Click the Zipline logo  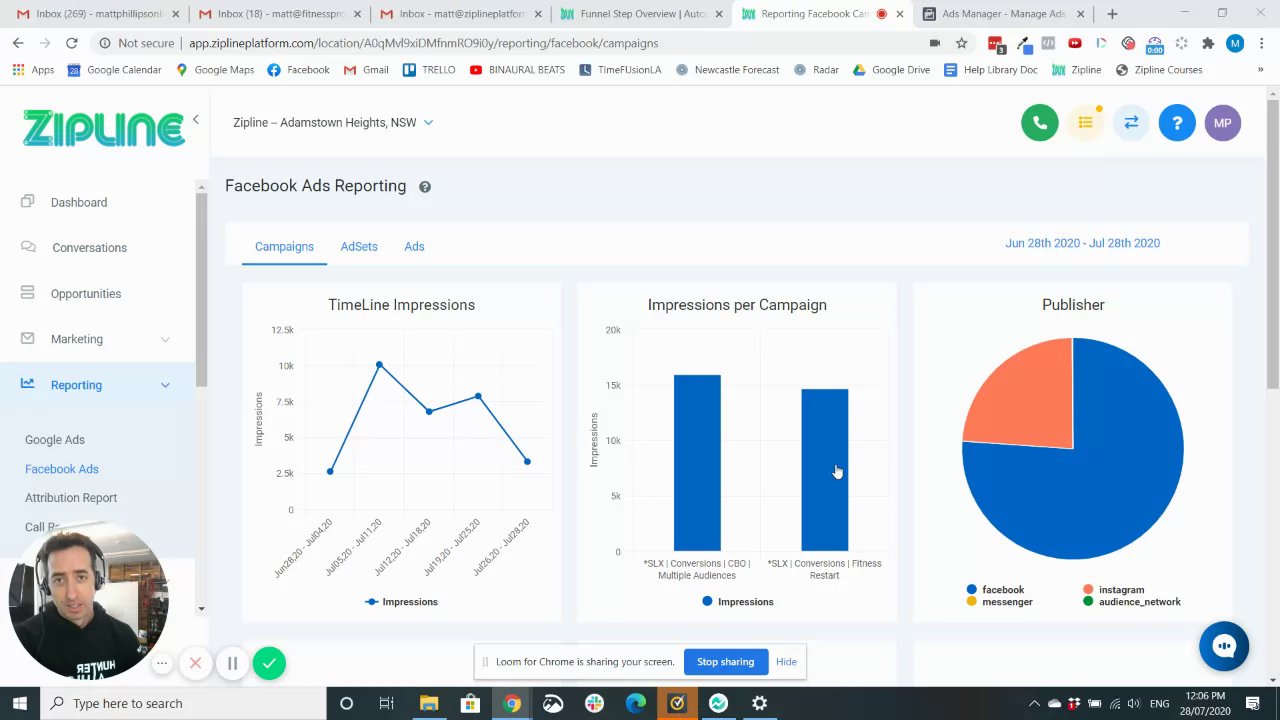[x=104, y=128]
